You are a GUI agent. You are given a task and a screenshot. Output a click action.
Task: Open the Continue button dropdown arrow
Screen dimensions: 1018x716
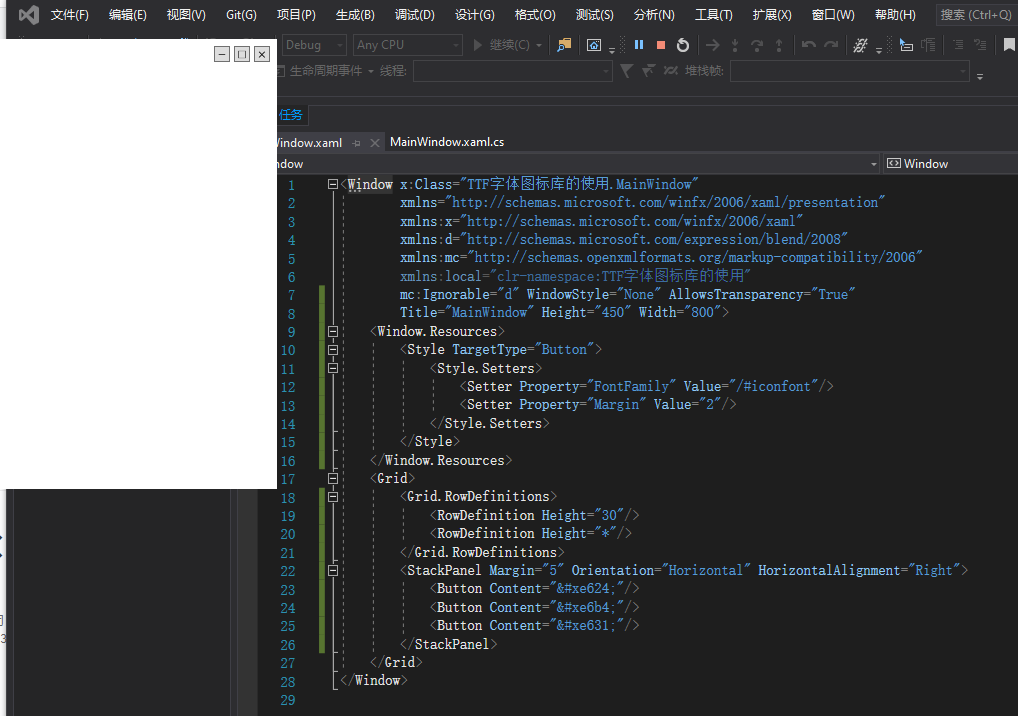[539, 45]
